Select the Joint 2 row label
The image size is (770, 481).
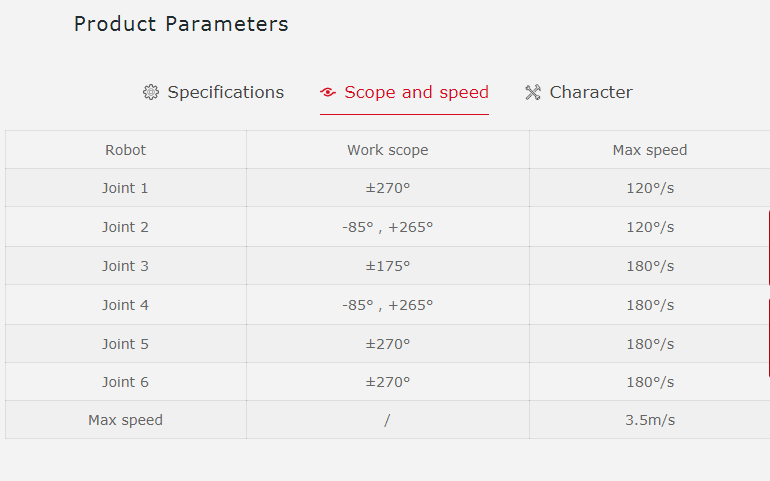(125, 227)
